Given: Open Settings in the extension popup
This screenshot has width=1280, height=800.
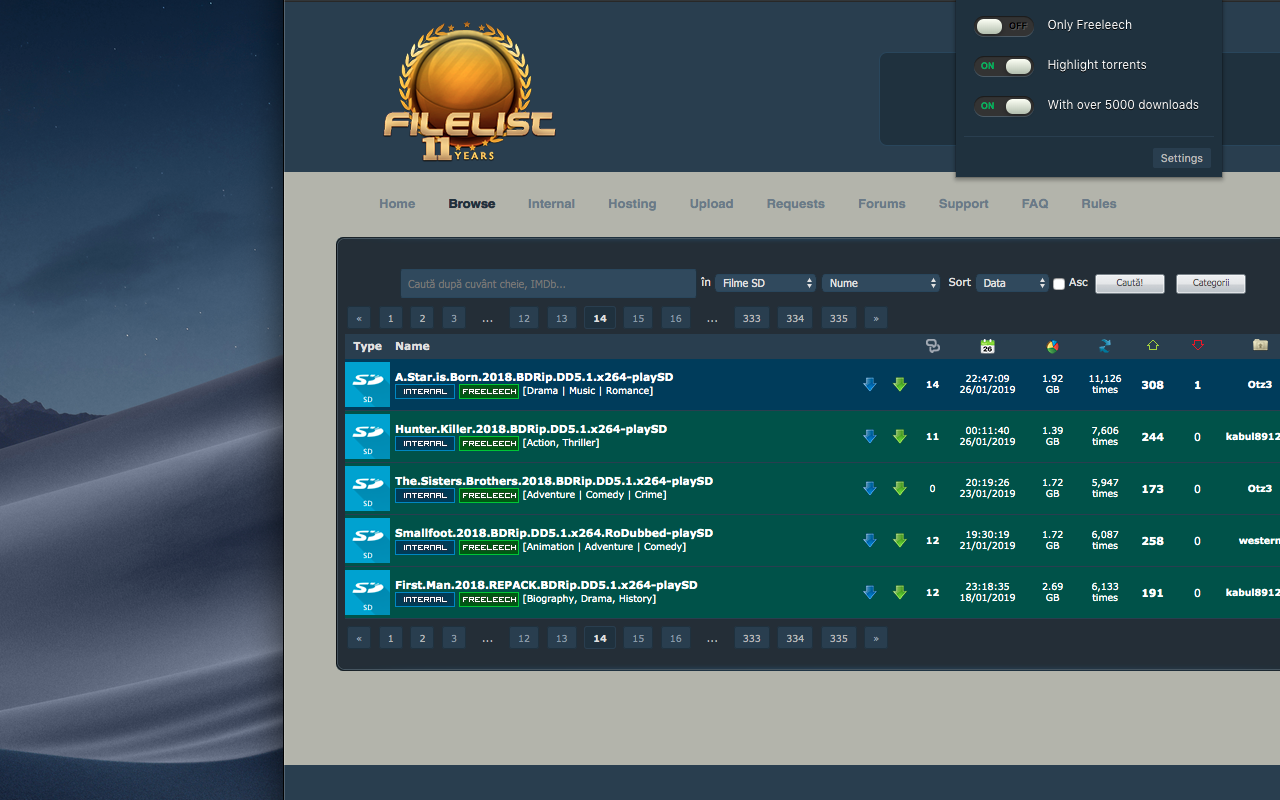Looking at the screenshot, I should [1182, 158].
